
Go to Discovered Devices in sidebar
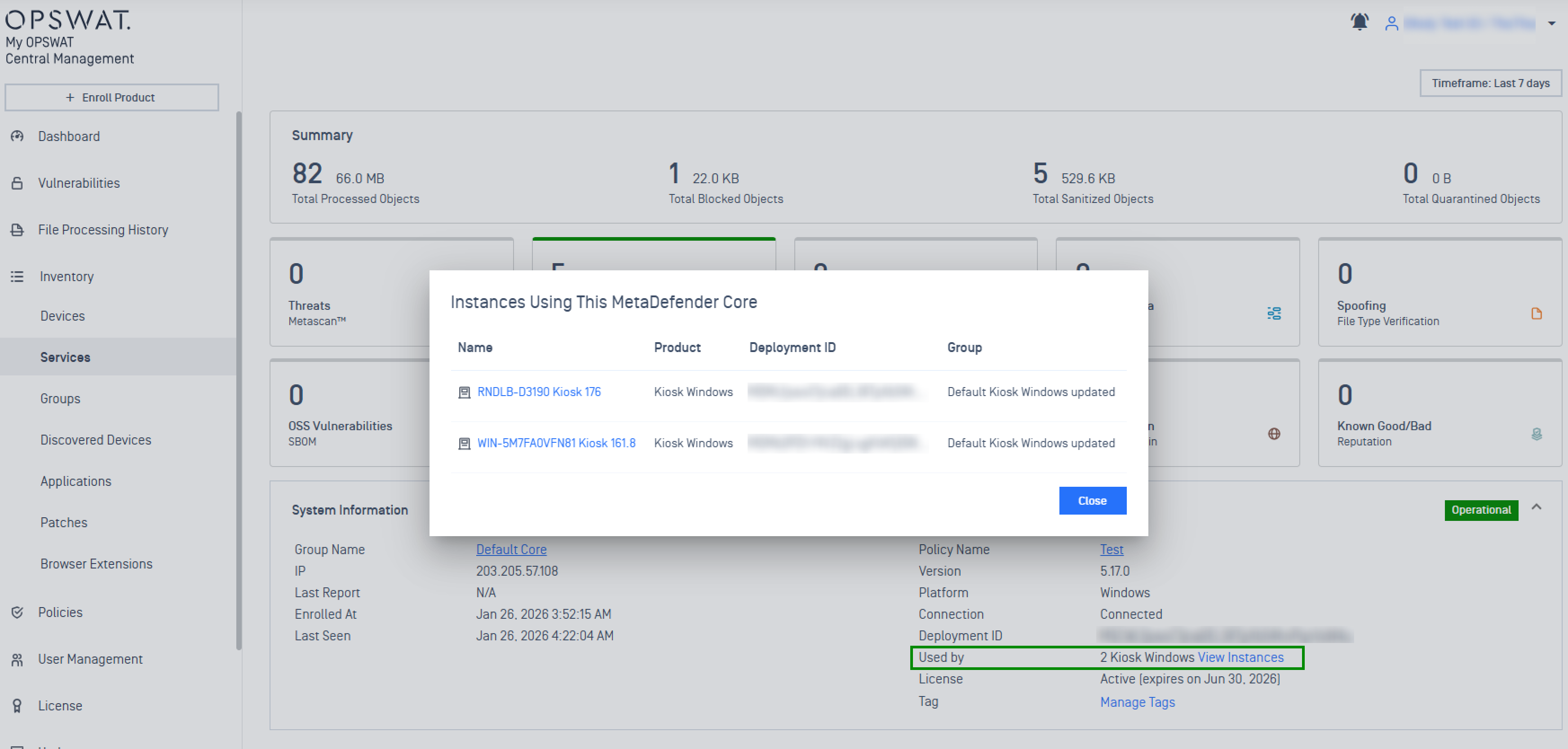point(96,439)
